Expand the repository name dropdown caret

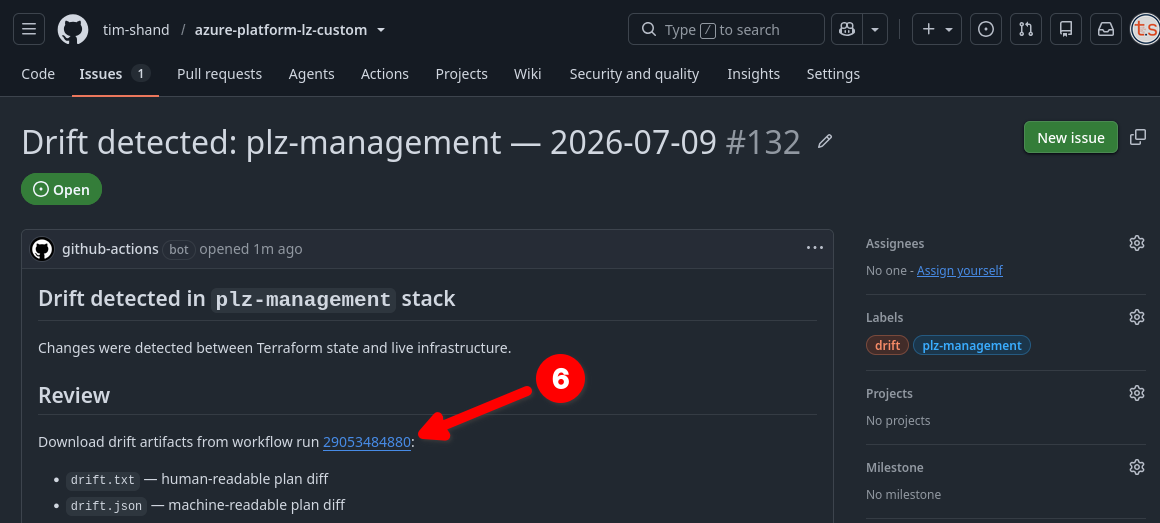click(x=381, y=30)
